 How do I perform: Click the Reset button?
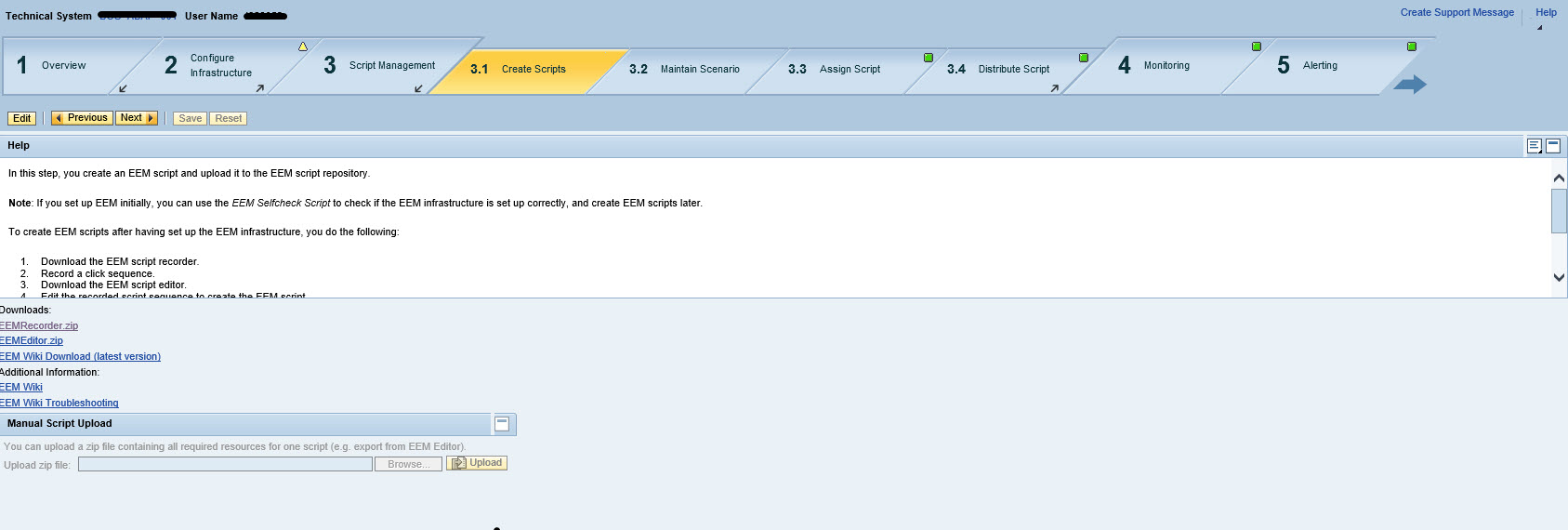point(228,118)
